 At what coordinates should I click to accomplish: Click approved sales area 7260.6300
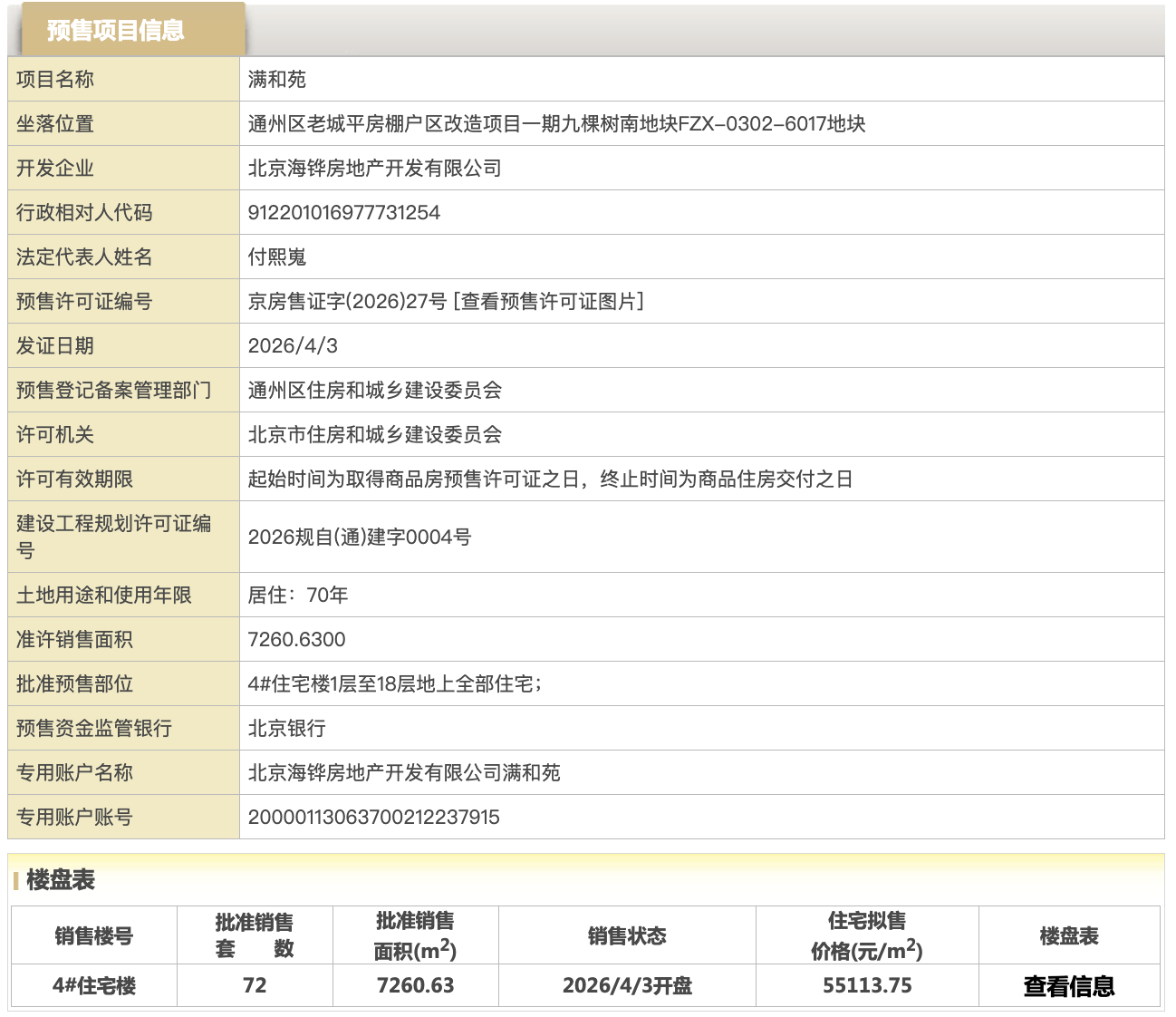click(298, 639)
